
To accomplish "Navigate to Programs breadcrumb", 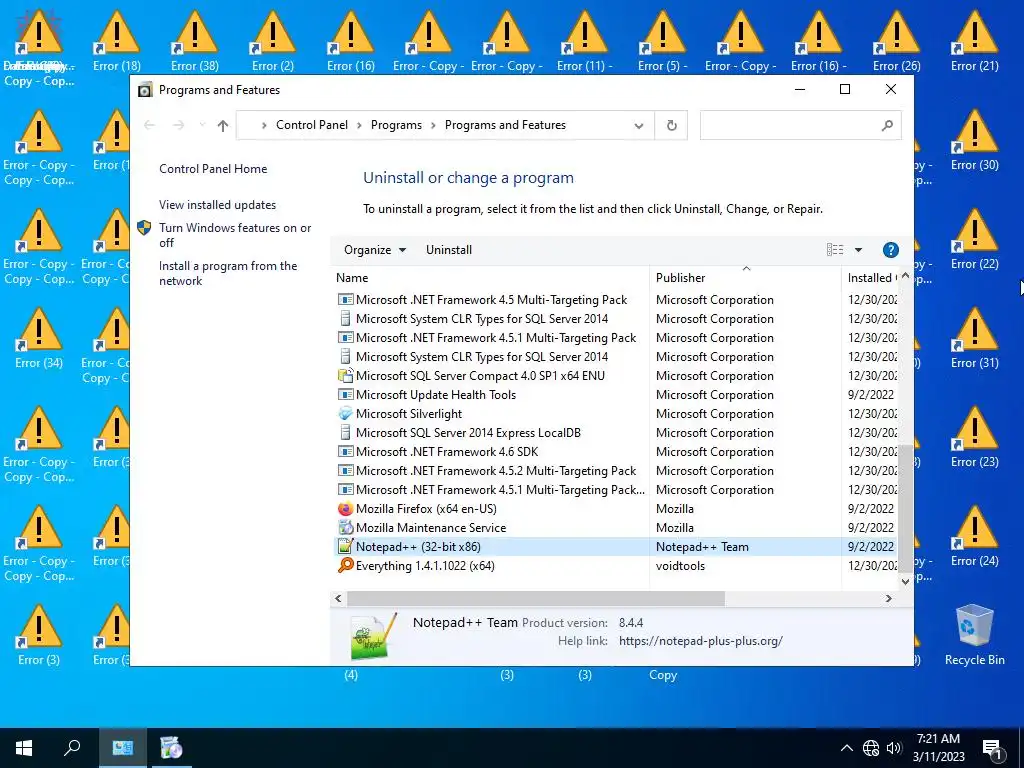I will pyautogui.click(x=396, y=125).
